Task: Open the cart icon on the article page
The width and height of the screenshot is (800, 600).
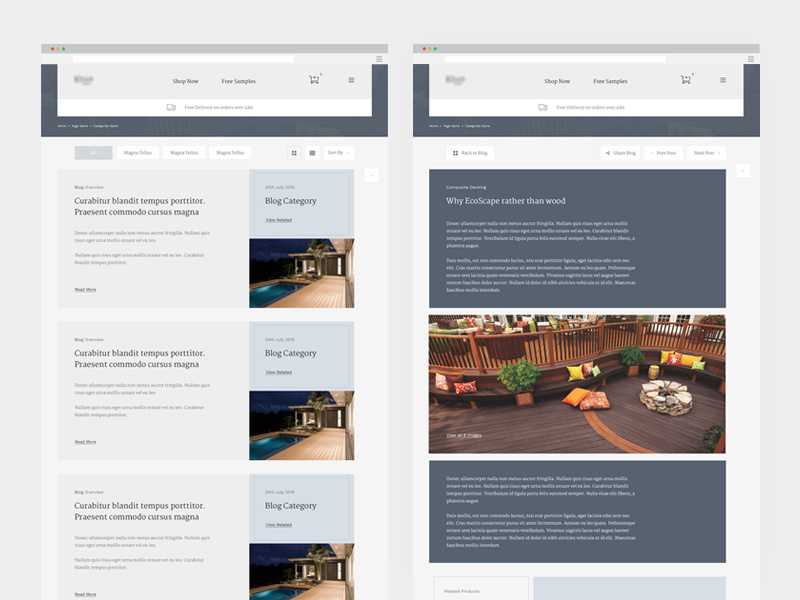Action: pyautogui.click(x=686, y=80)
